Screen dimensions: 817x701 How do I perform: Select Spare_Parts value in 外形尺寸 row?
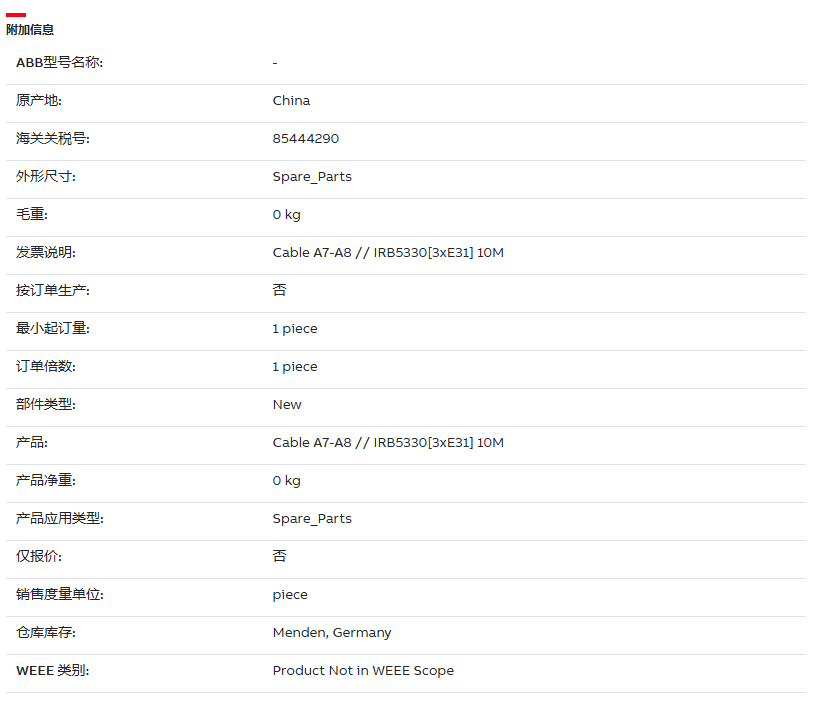[312, 177]
